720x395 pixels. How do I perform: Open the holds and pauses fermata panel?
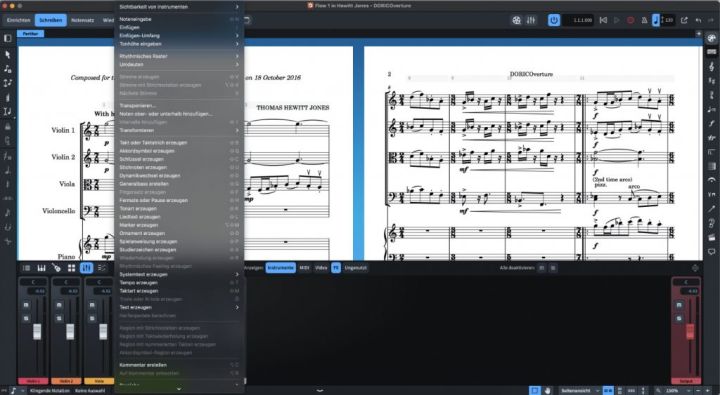(711, 180)
